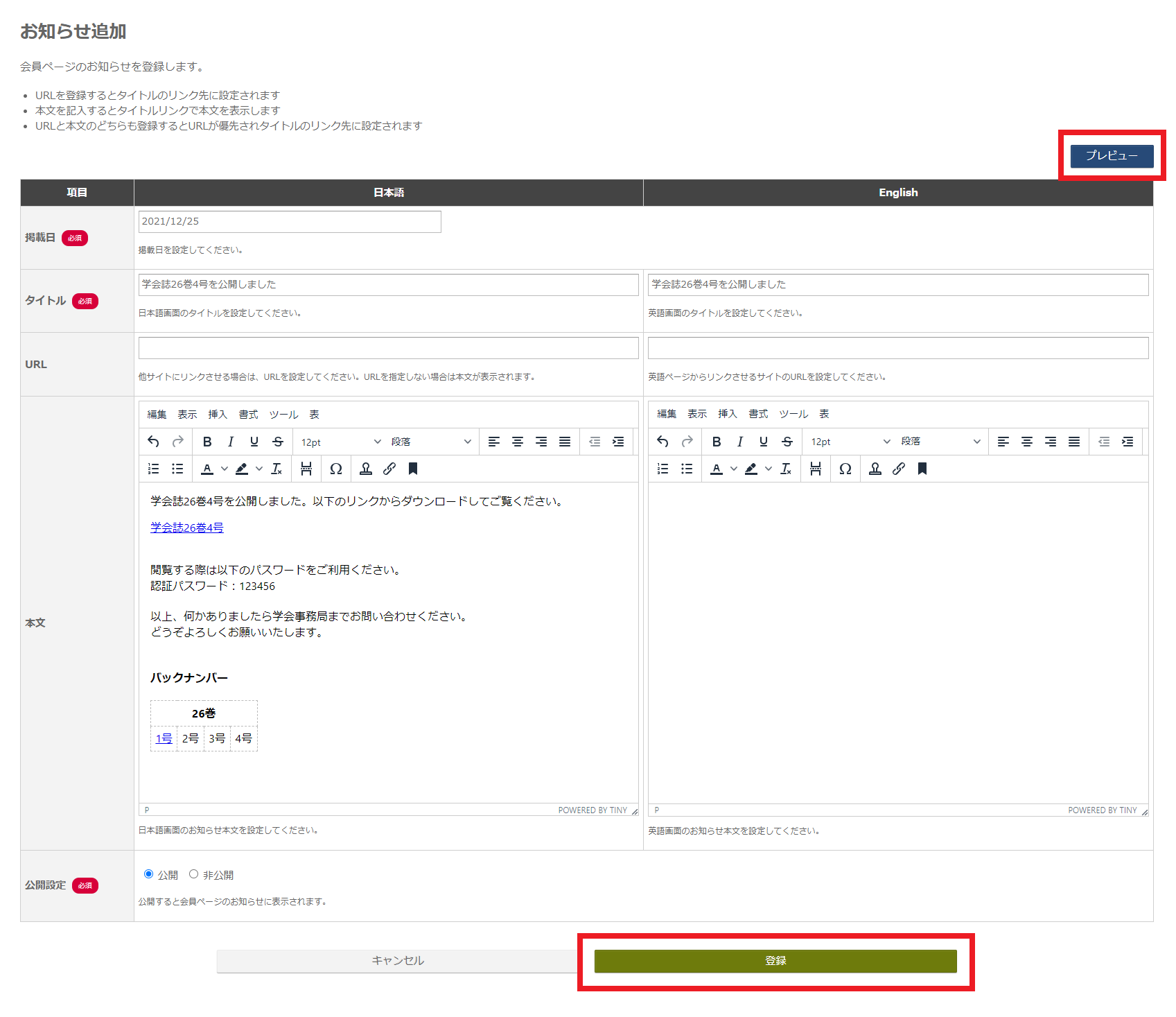Expand highlight color arrow in English editor
Image resolution: width=1176 pixels, height=1017 pixels.
click(769, 469)
